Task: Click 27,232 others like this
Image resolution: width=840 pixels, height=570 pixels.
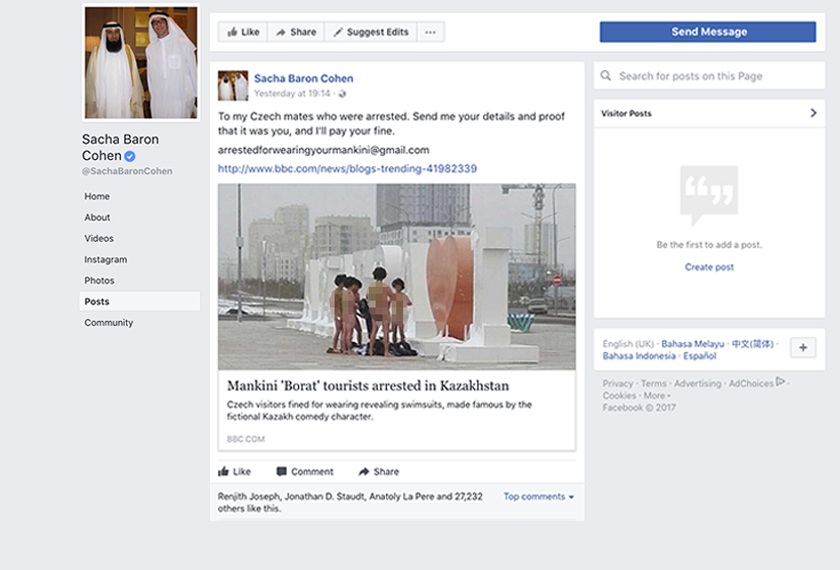Action: pyautogui.click(x=350, y=502)
